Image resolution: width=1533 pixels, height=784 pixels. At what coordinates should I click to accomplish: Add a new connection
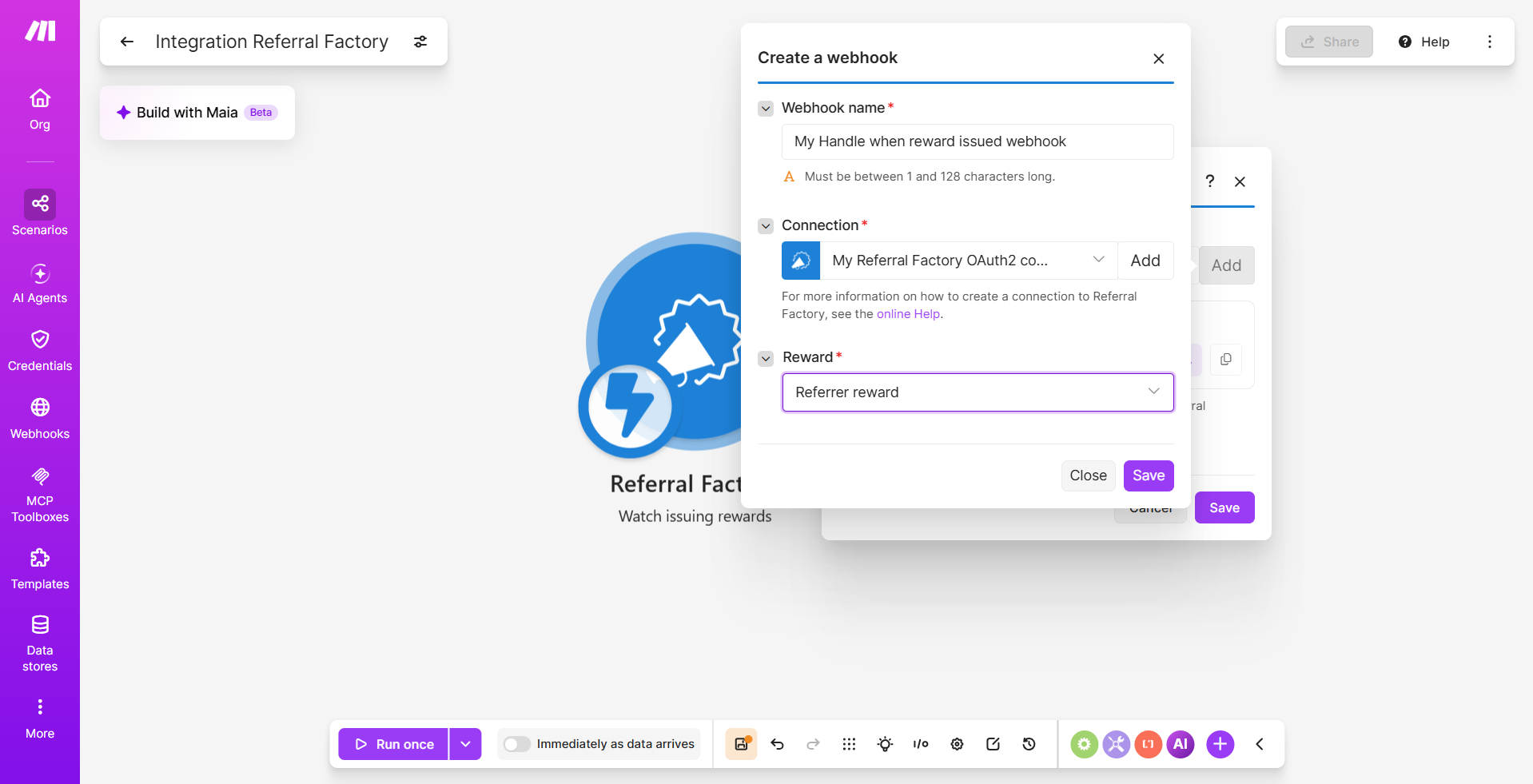[1145, 261]
